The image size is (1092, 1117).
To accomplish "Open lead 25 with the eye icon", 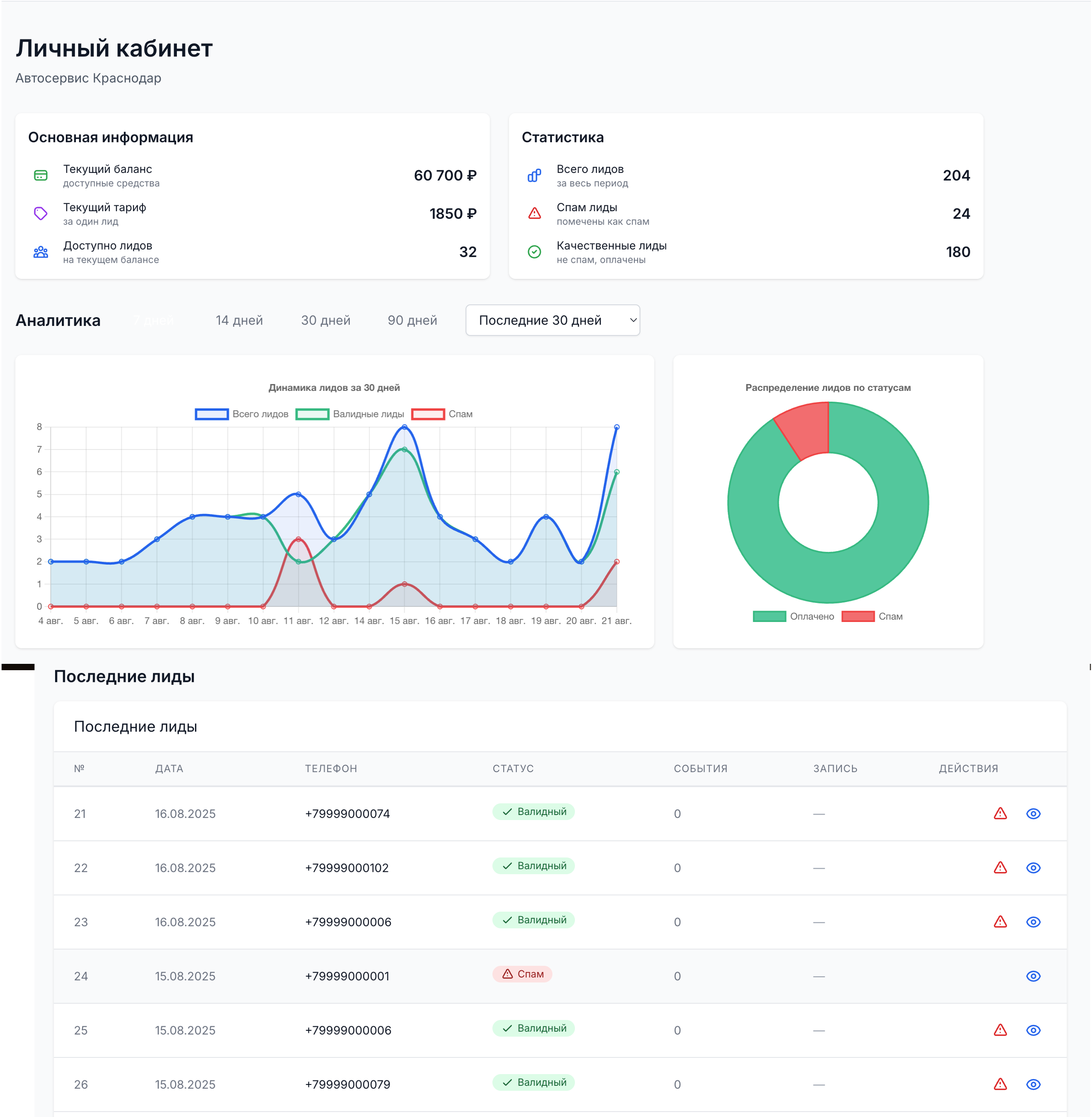I will [1033, 1030].
